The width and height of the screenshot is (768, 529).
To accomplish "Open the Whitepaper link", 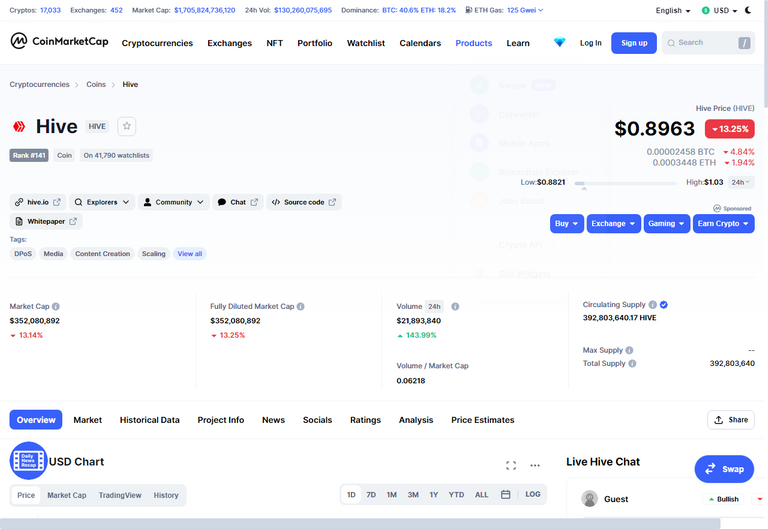I will [x=46, y=221].
